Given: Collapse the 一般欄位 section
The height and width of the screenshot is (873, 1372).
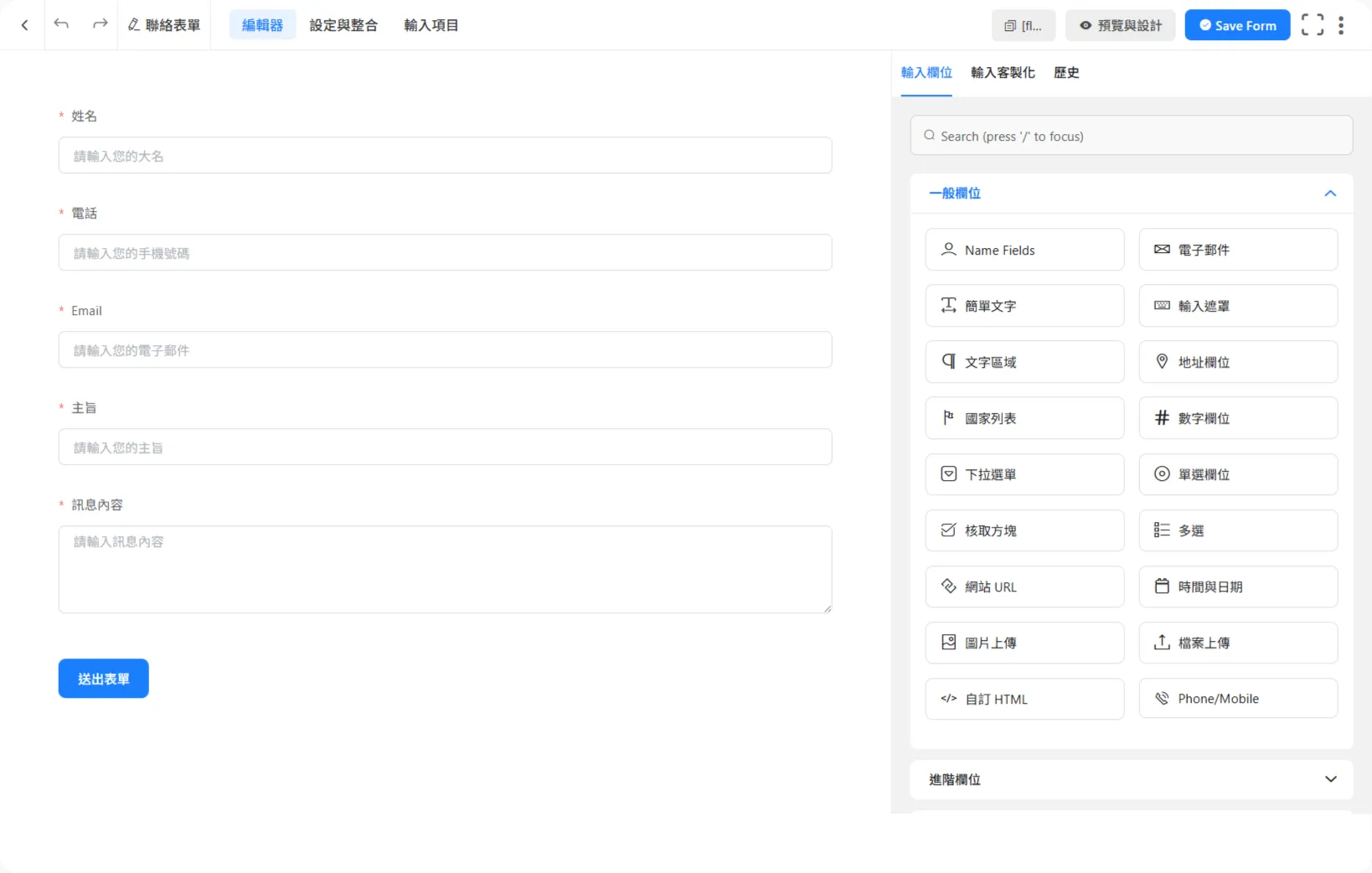Looking at the screenshot, I should point(1329,194).
